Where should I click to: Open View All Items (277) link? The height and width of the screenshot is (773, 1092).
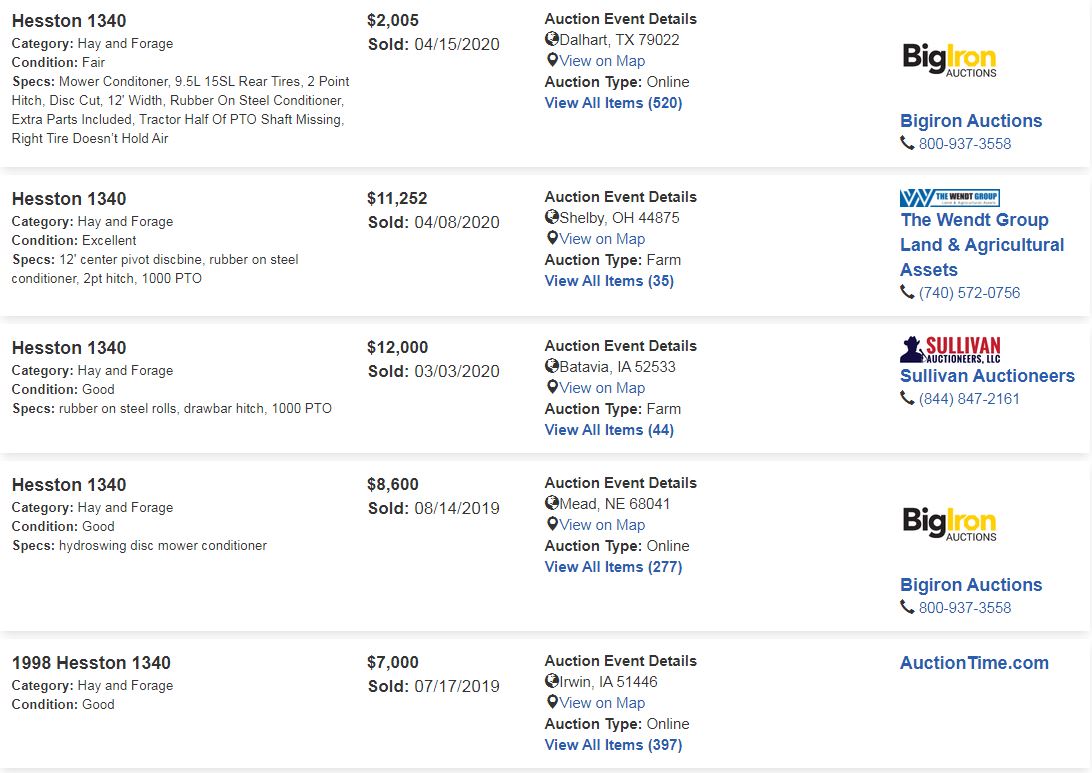(x=613, y=567)
